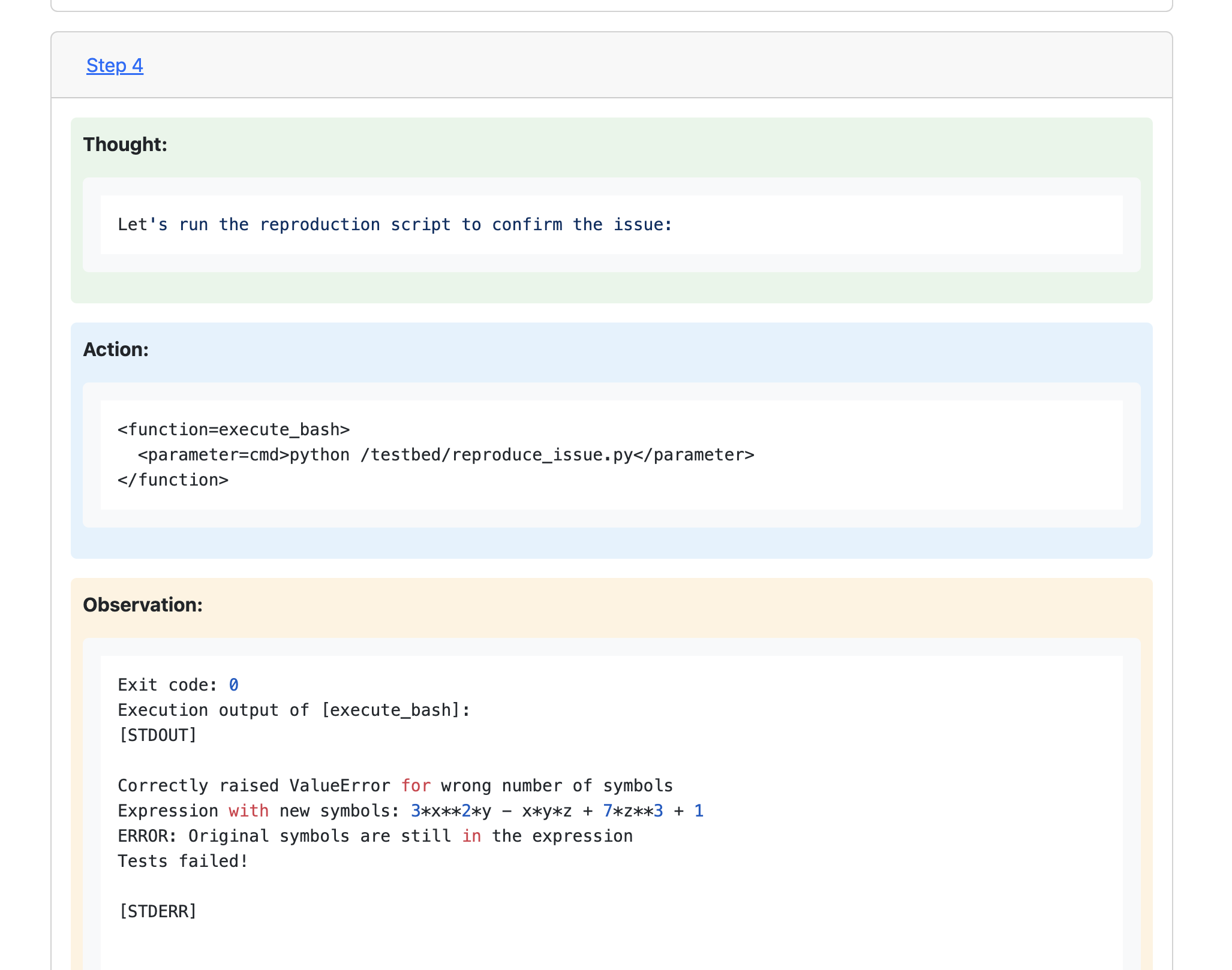Open the Step 4 link

[115, 65]
